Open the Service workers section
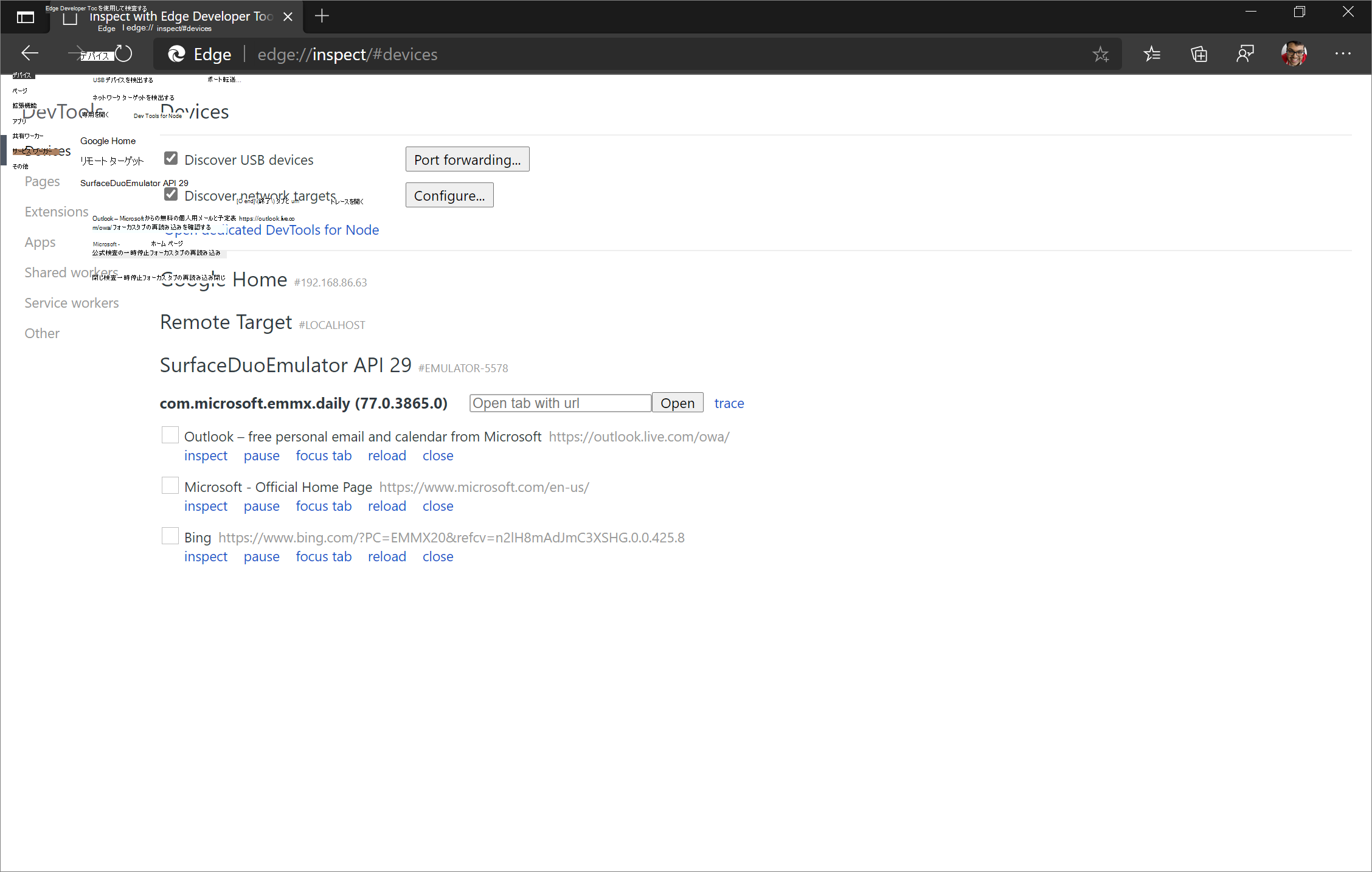This screenshot has width=1372, height=872. click(71, 302)
